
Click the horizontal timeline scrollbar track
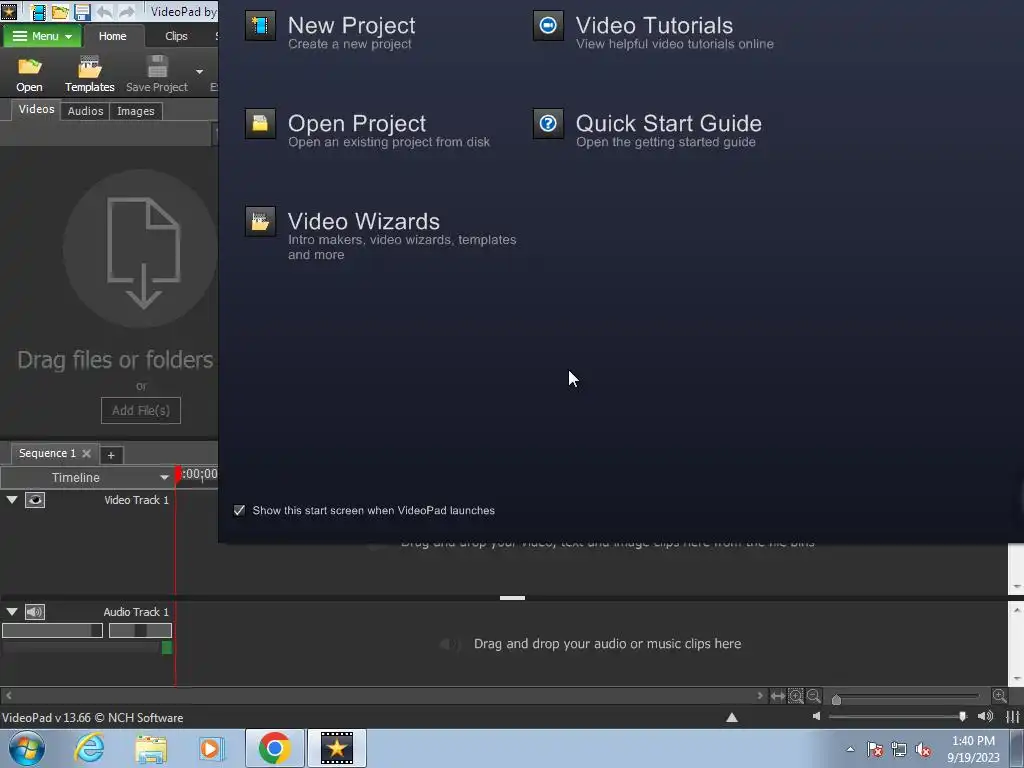coord(384,696)
